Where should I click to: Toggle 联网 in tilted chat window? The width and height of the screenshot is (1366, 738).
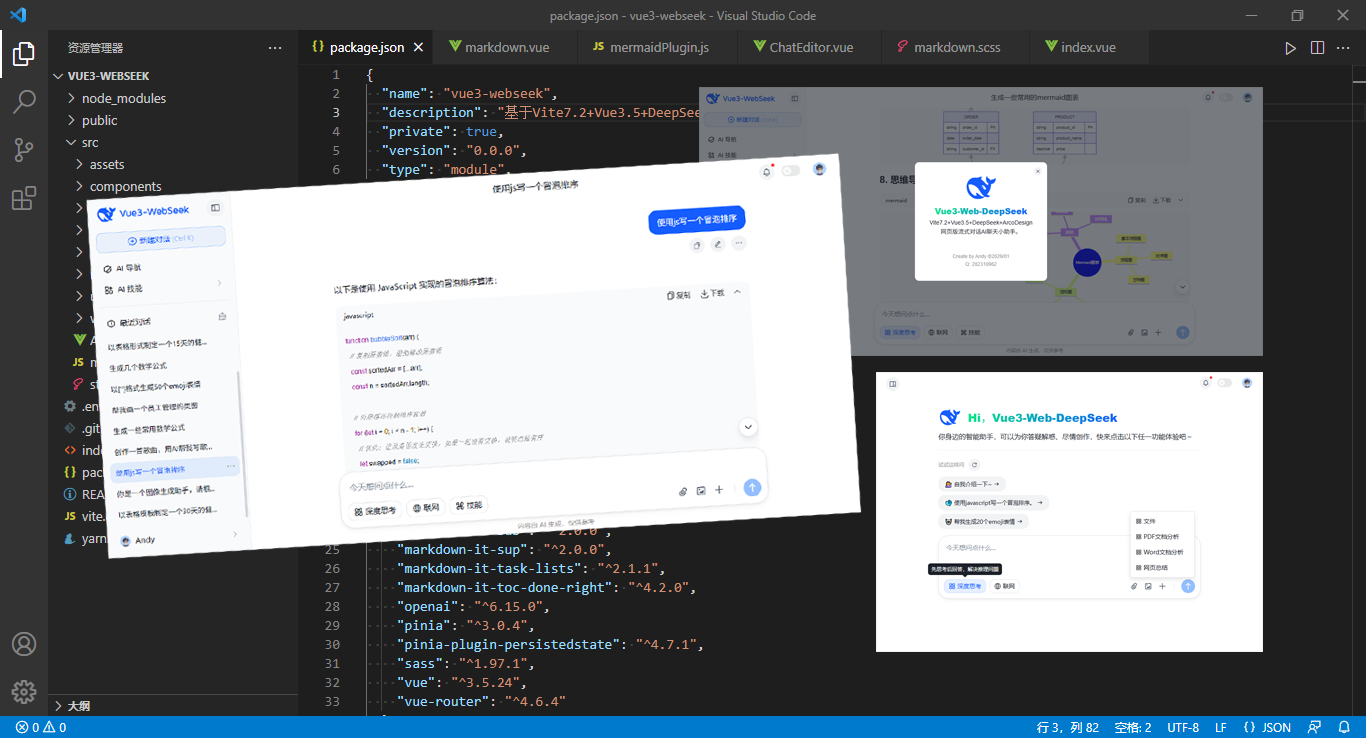(x=425, y=508)
